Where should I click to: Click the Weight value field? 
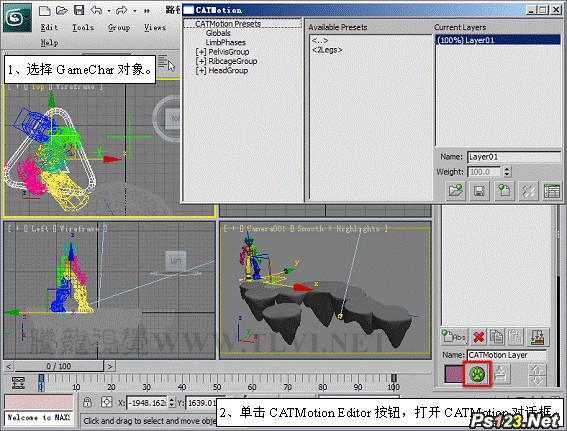484,172
